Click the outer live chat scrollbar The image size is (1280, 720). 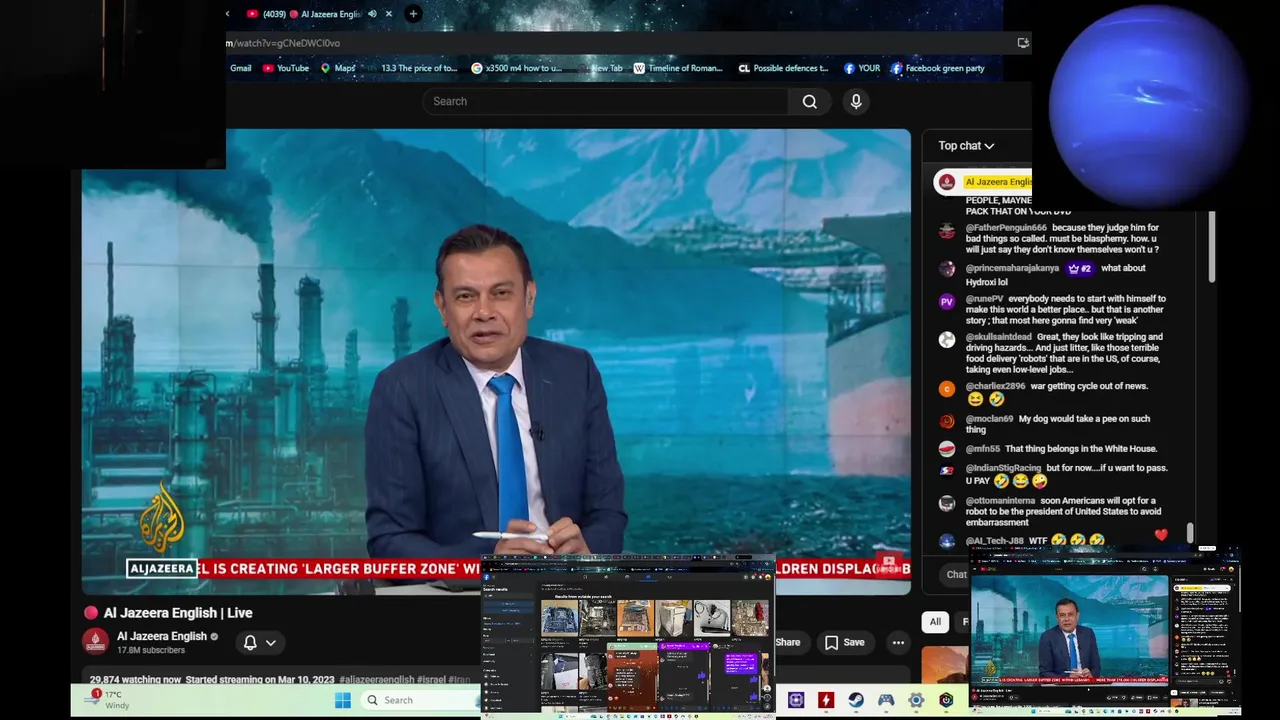[x=1211, y=246]
